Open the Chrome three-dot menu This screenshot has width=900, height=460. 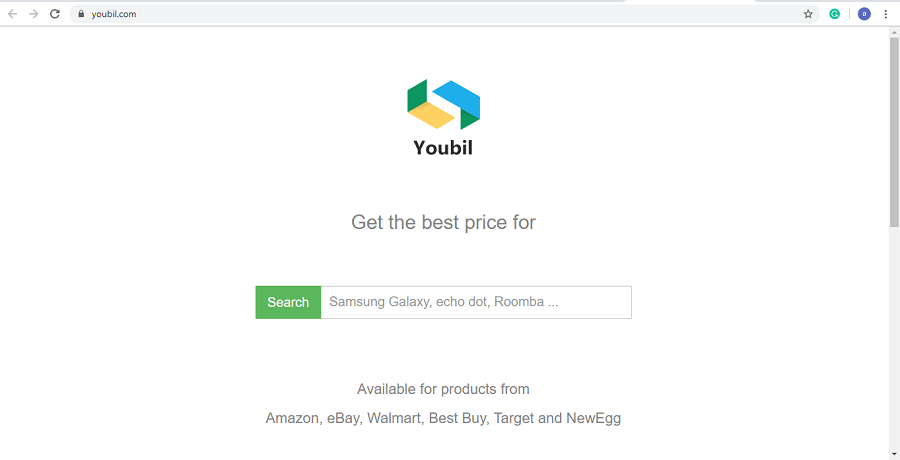pyautogui.click(x=886, y=14)
